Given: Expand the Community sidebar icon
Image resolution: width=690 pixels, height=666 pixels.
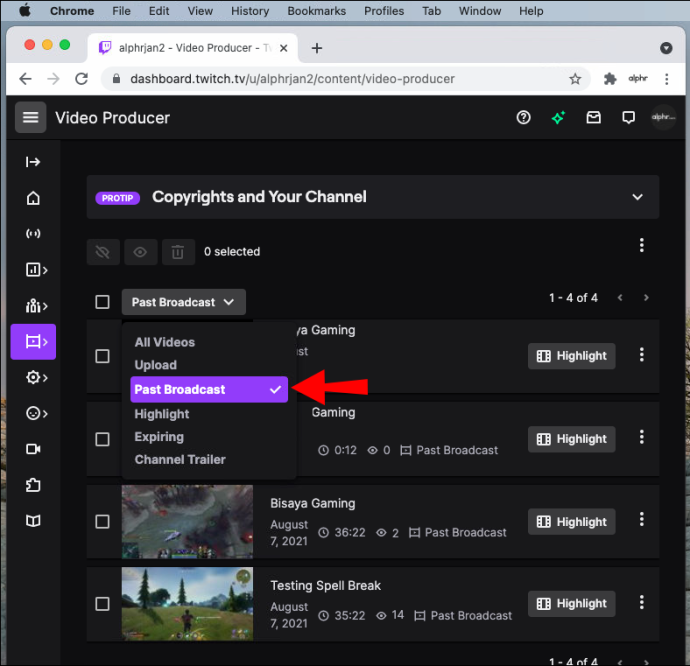Looking at the screenshot, I should click(x=37, y=305).
